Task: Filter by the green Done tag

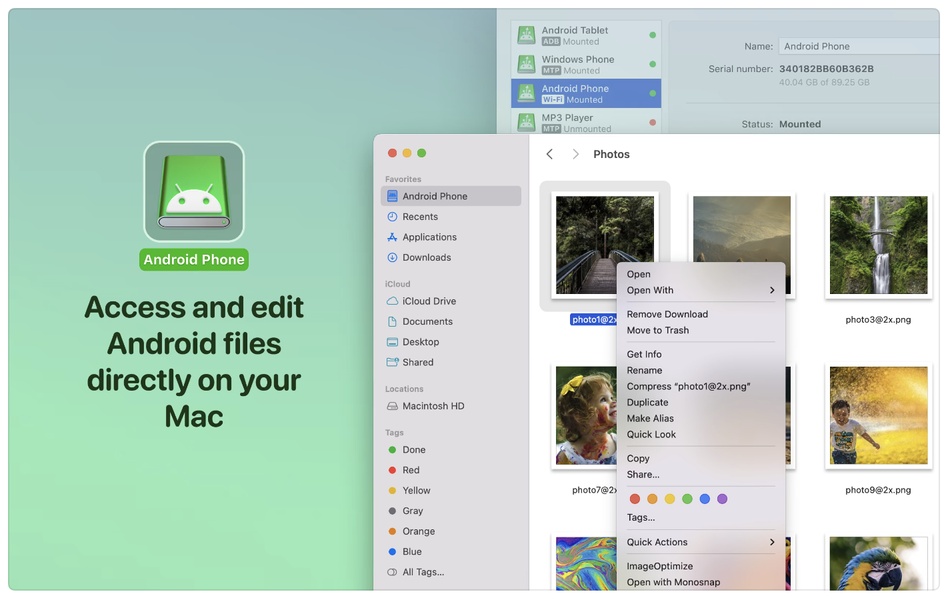Action: (450, 450)
